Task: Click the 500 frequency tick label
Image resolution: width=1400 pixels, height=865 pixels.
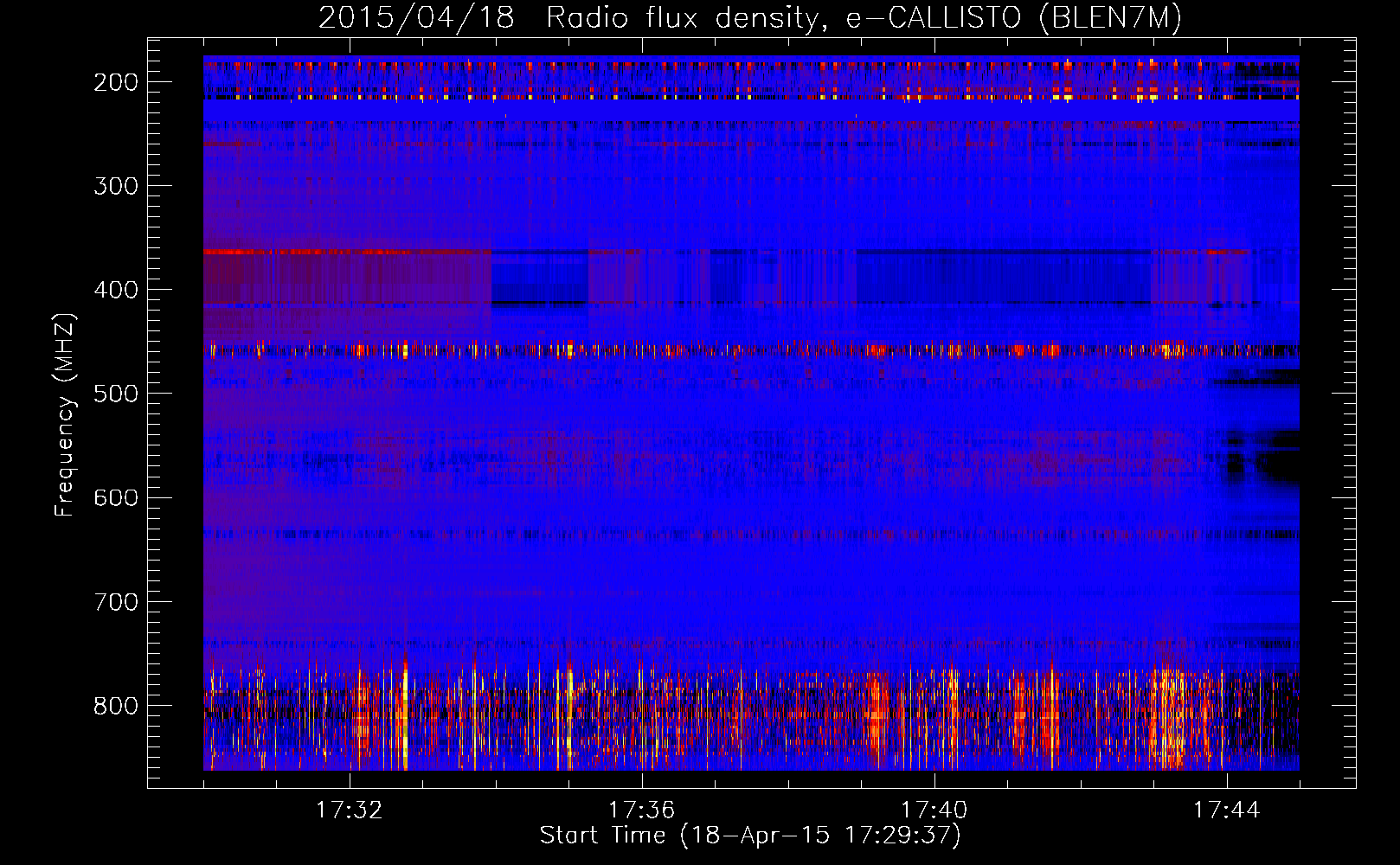Action: 116,394
